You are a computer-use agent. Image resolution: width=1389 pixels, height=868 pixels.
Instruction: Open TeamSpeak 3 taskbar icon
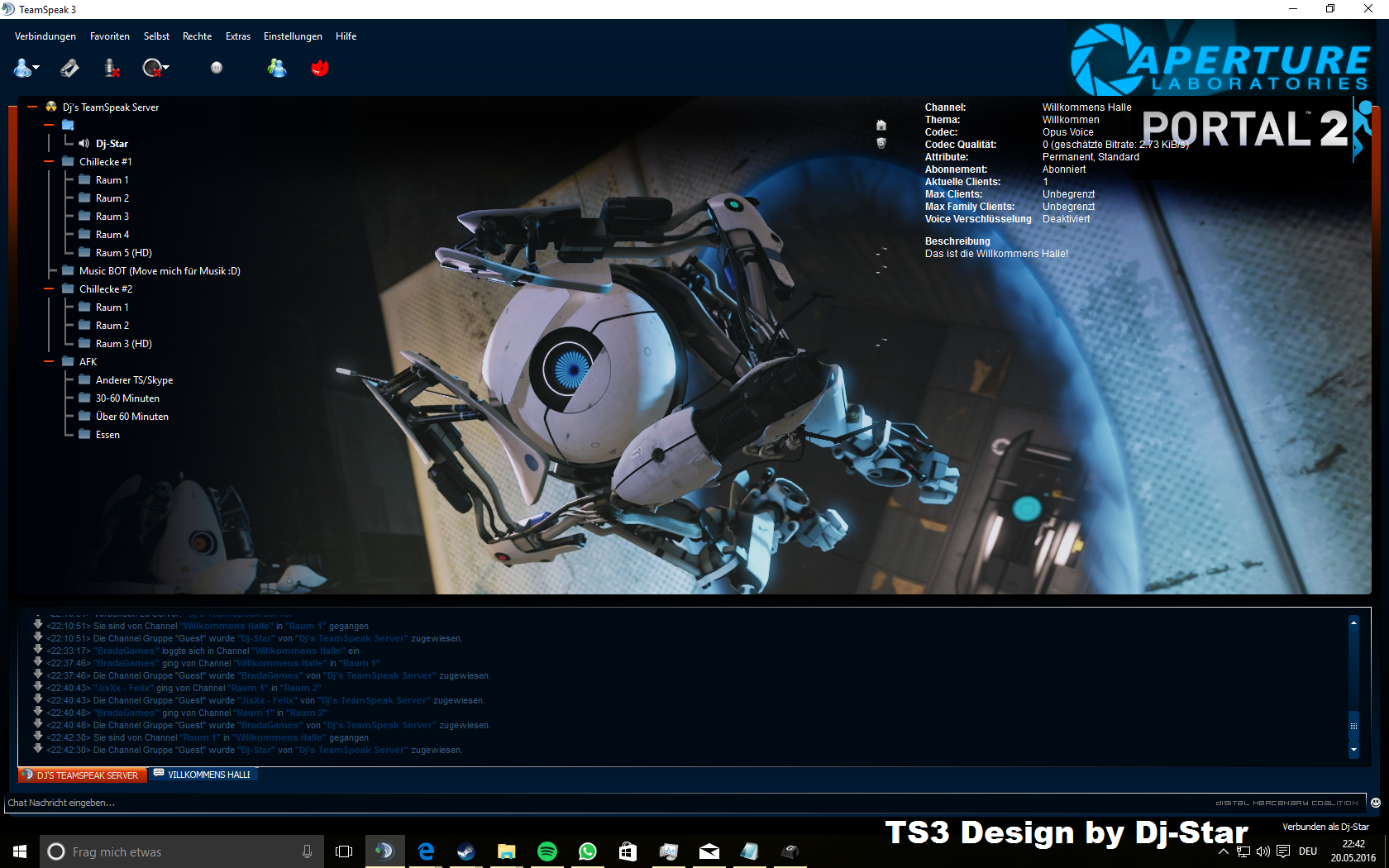[x=384, y=851]
